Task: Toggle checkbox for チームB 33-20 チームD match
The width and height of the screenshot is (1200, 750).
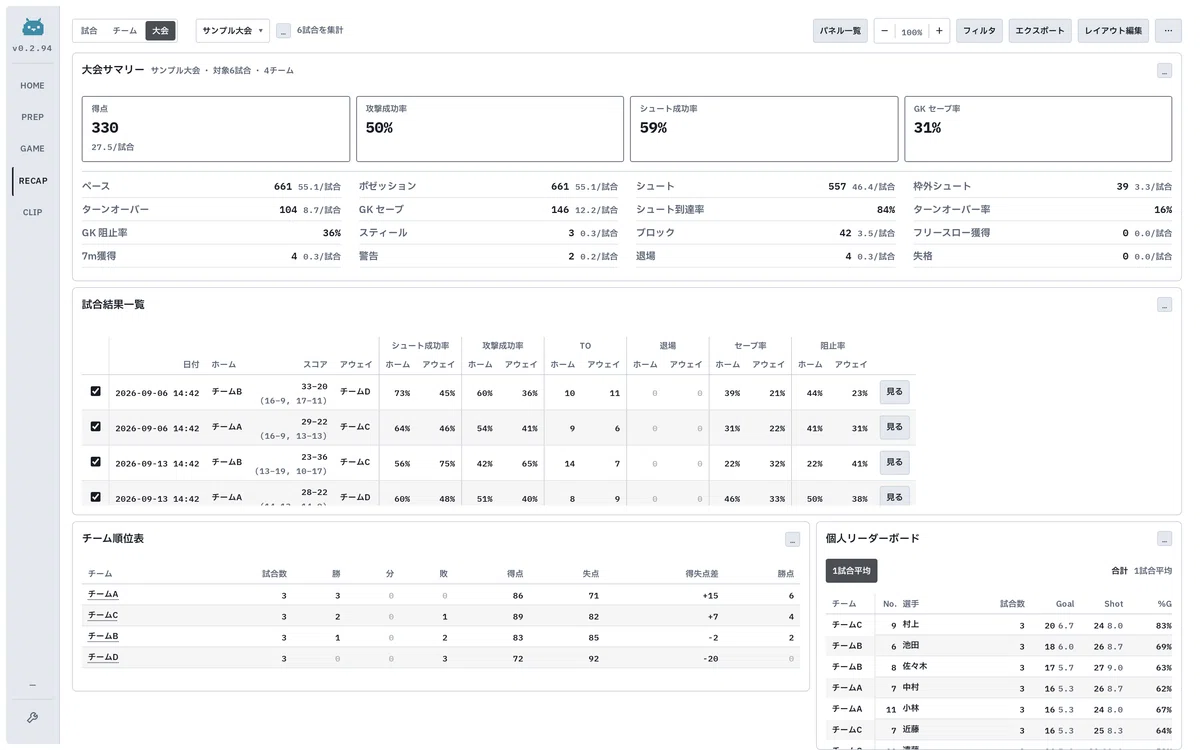Action: (x=95, y=391)
